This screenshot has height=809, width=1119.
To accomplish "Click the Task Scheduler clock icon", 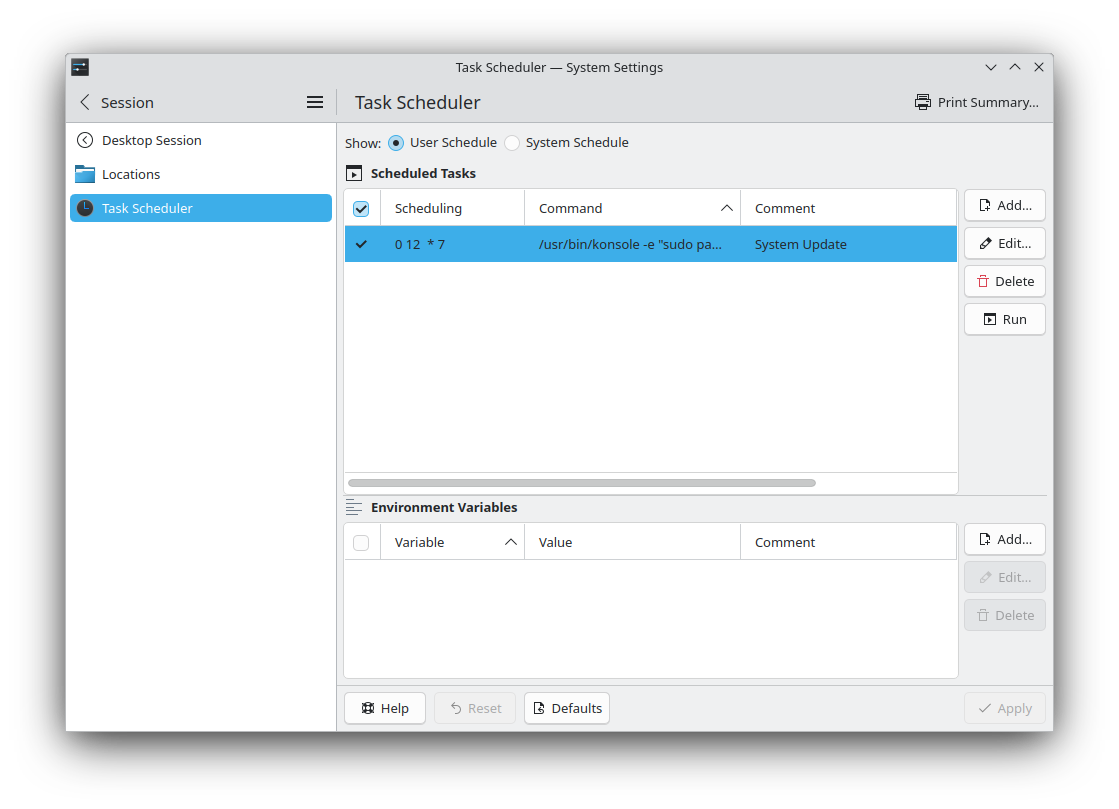I will coord(85,208).
